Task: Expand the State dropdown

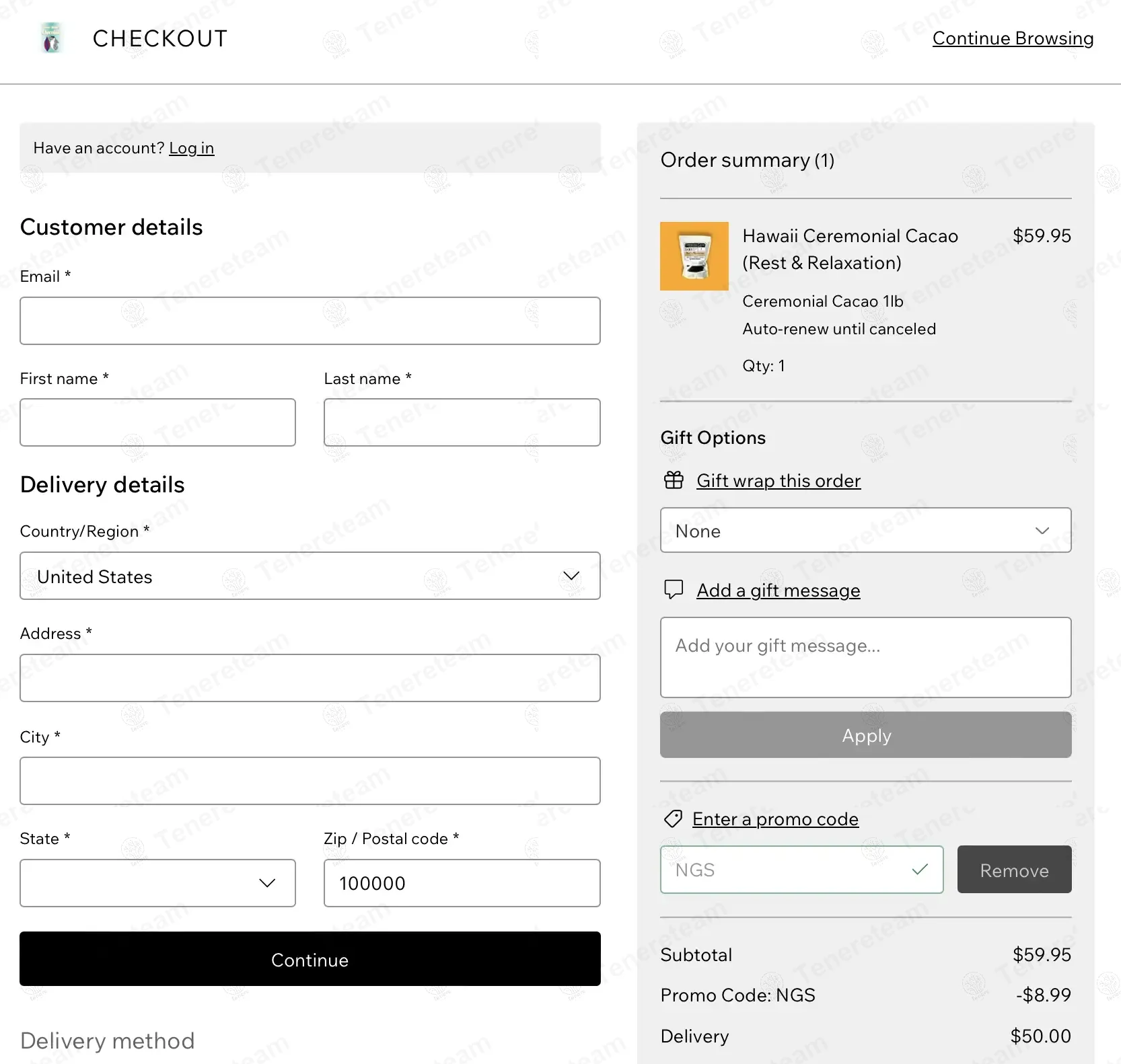Action: [x=157, y=883]
